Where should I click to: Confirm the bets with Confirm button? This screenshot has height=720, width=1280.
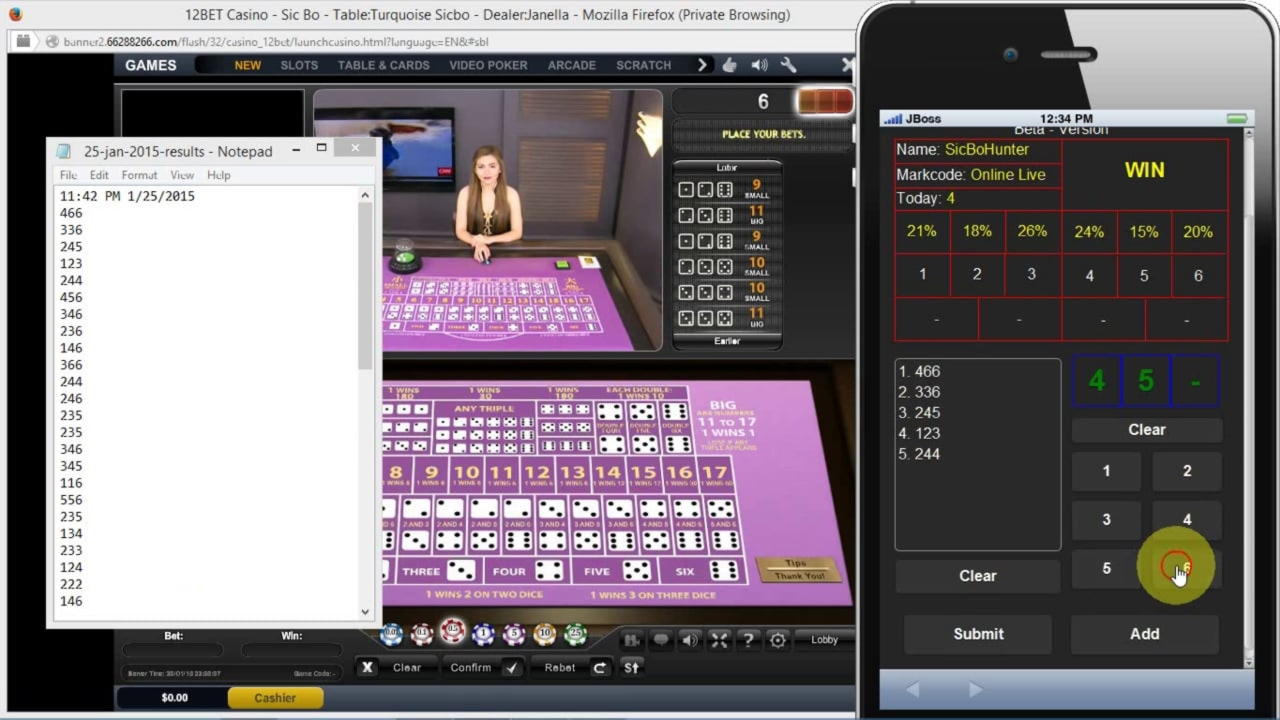click(482, 667)
